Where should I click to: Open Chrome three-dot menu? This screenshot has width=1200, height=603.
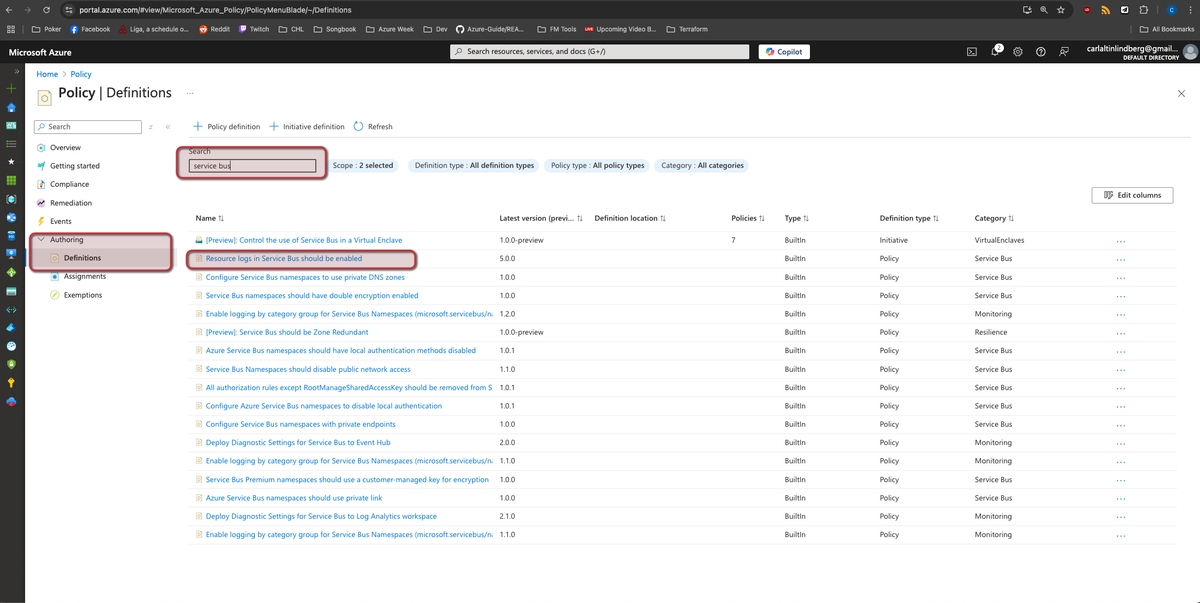[x=1190, y=9]
